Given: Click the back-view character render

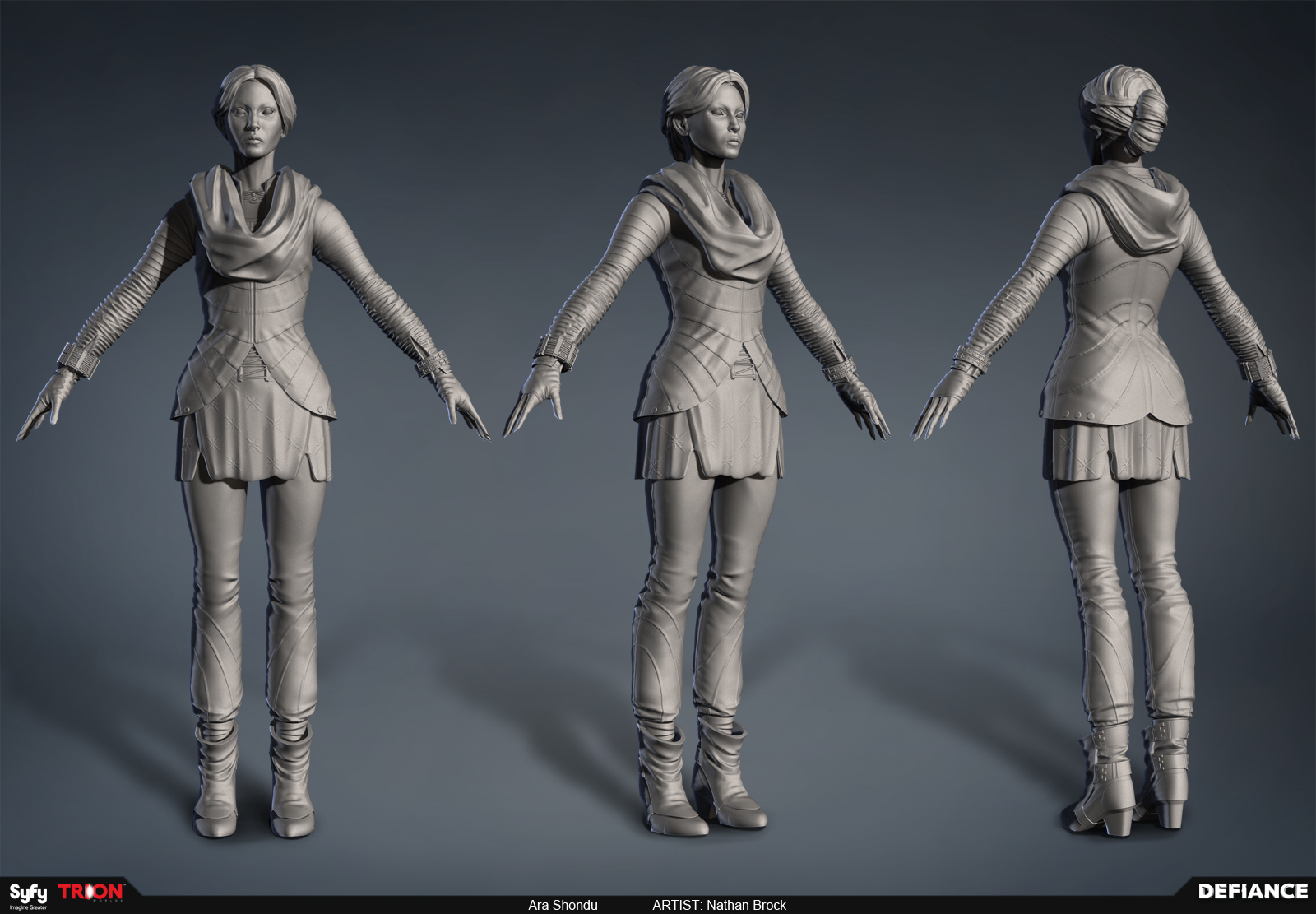Looking at the screenshot, I should (x=1106, y=451).
